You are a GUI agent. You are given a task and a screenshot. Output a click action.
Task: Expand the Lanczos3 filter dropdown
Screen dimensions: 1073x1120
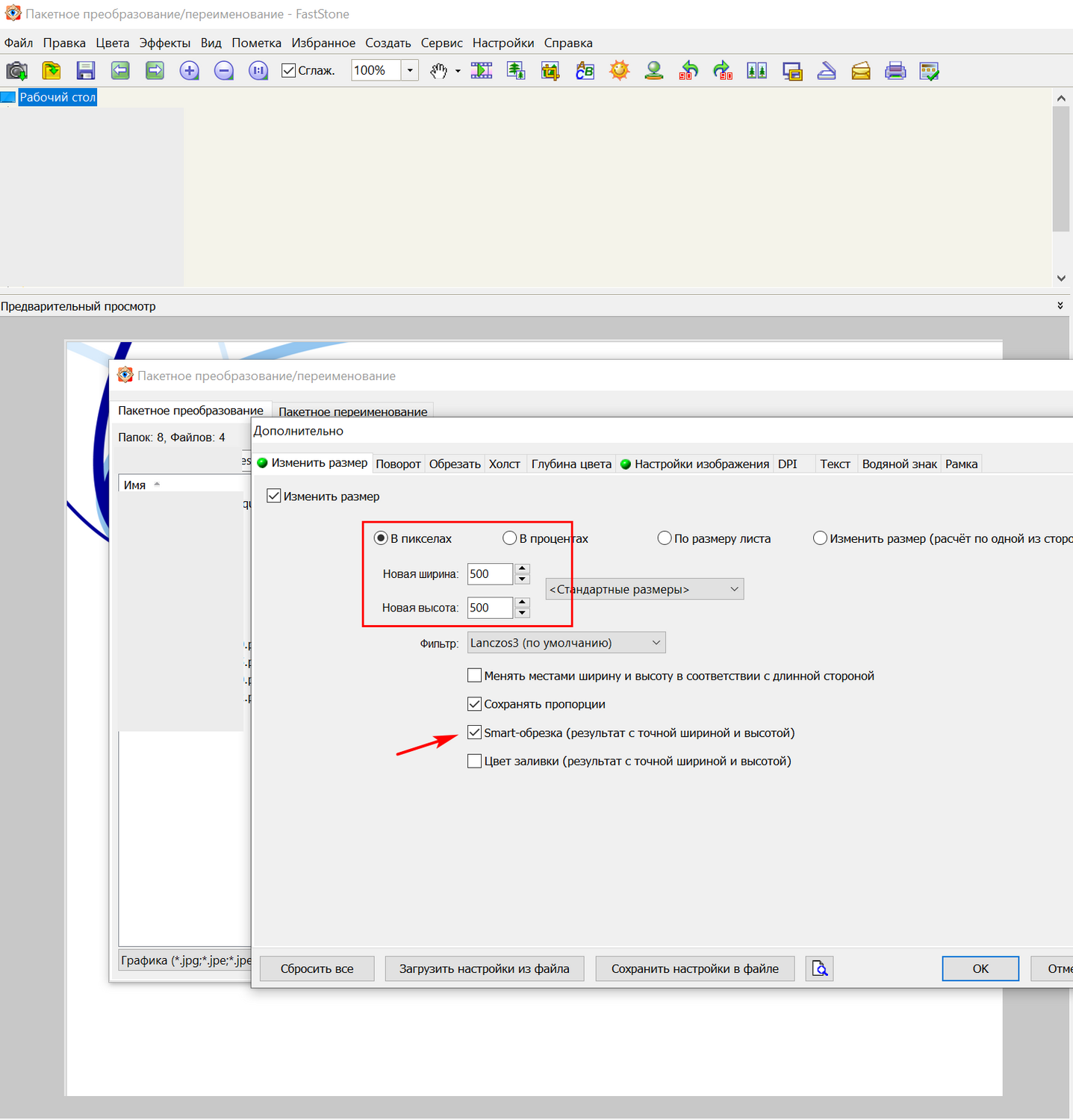click(x=566, y=643)
